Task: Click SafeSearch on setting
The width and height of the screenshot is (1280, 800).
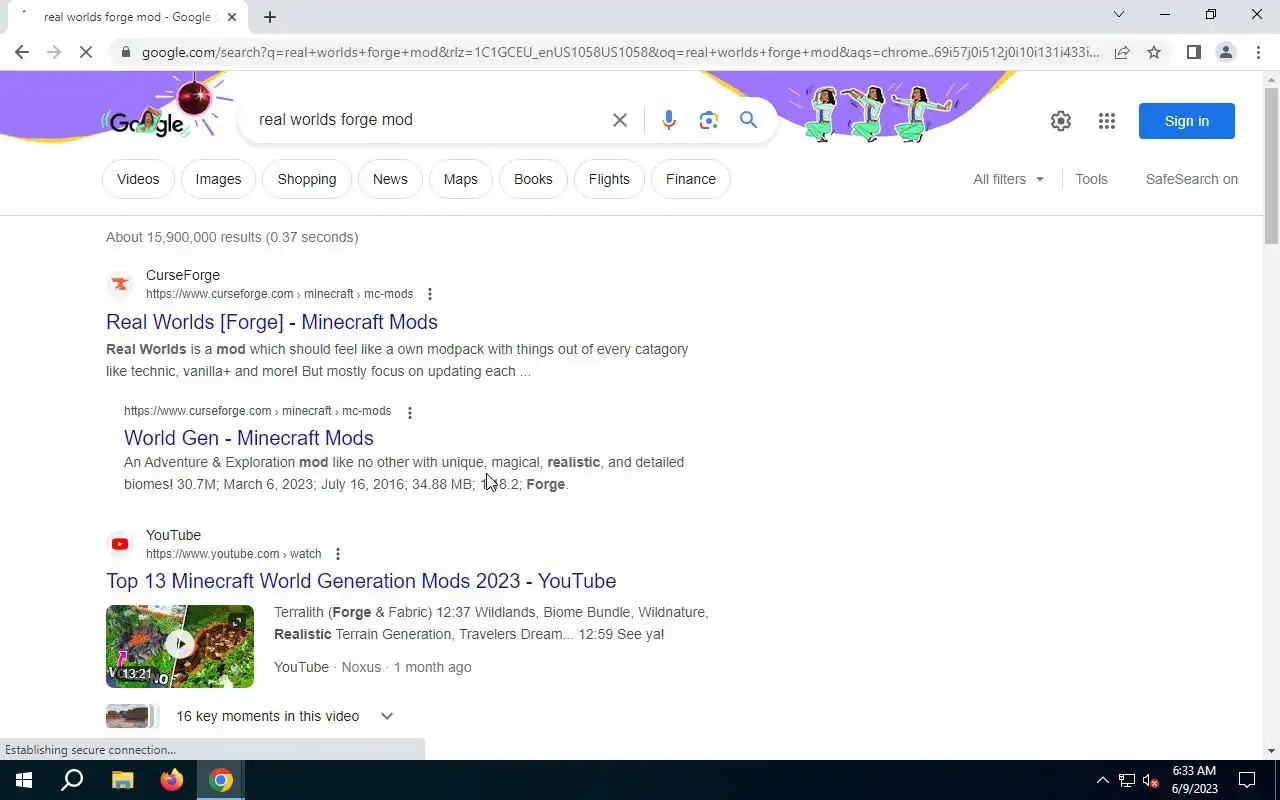Action: (1191, 179)
